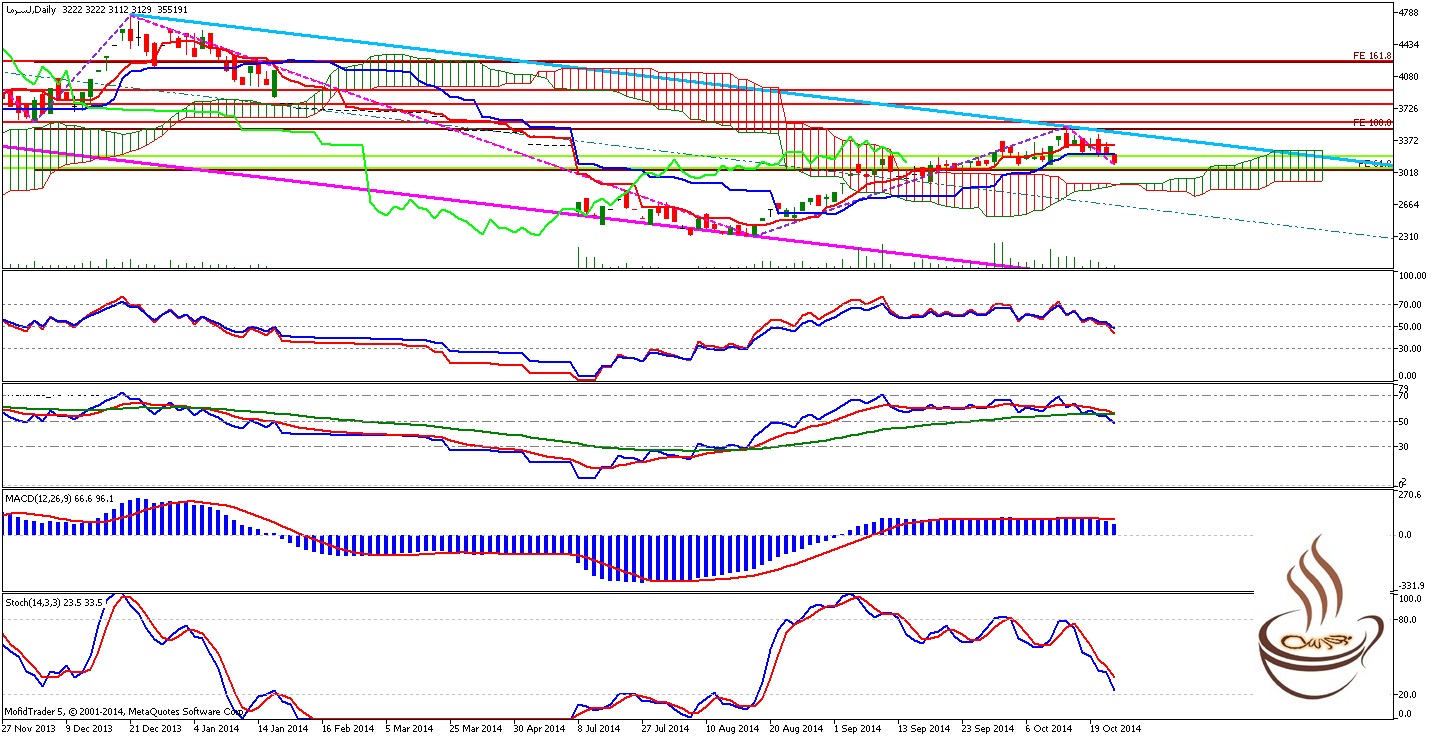Click the 3372 price axis value
This screenshot has height=740, width=1436.
click(x=1412, y=140)
